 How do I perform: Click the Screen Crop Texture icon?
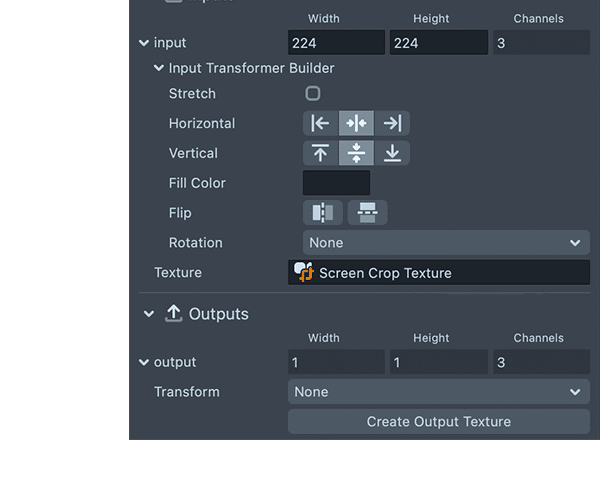point(304,272)
